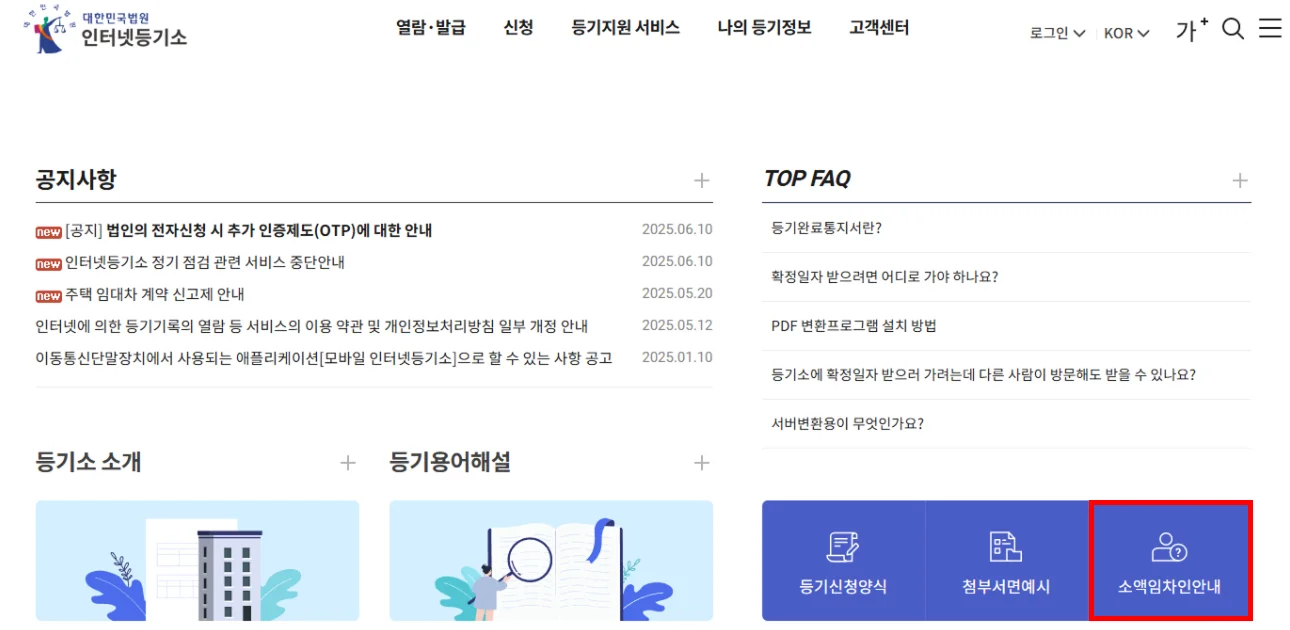Screen dimensions: 1290x630
Task: Click the 소액임차인안내 button label
Action: (1169, 587)
